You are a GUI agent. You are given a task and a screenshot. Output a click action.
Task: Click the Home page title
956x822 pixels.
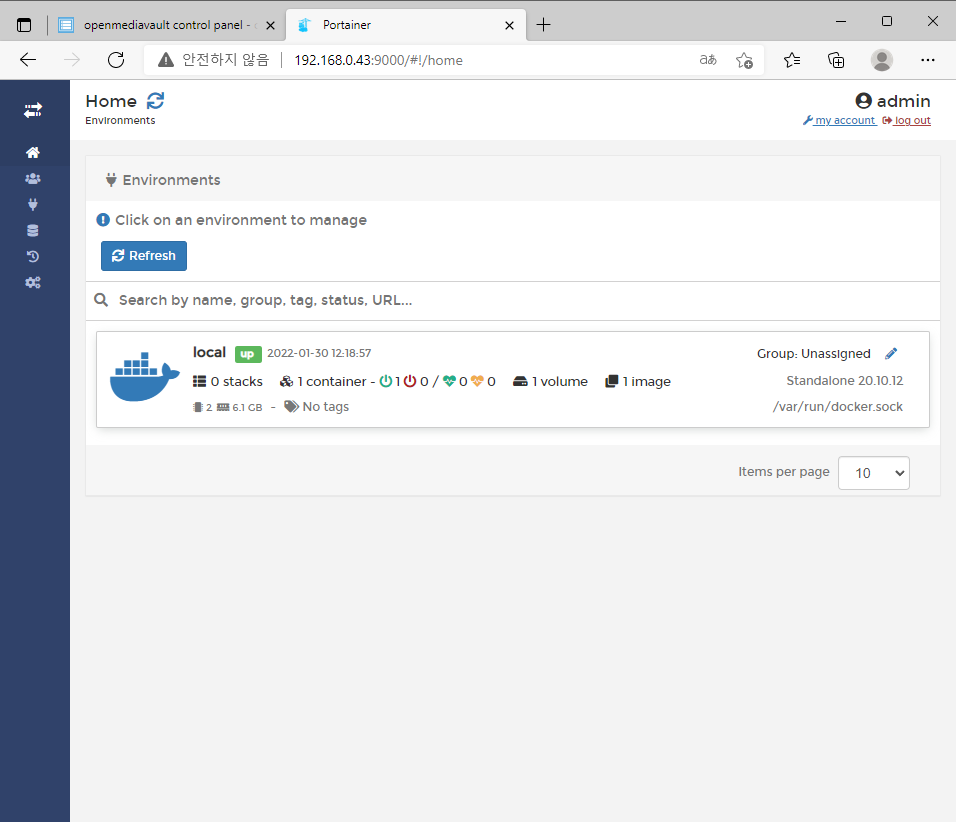coord(111,101)
